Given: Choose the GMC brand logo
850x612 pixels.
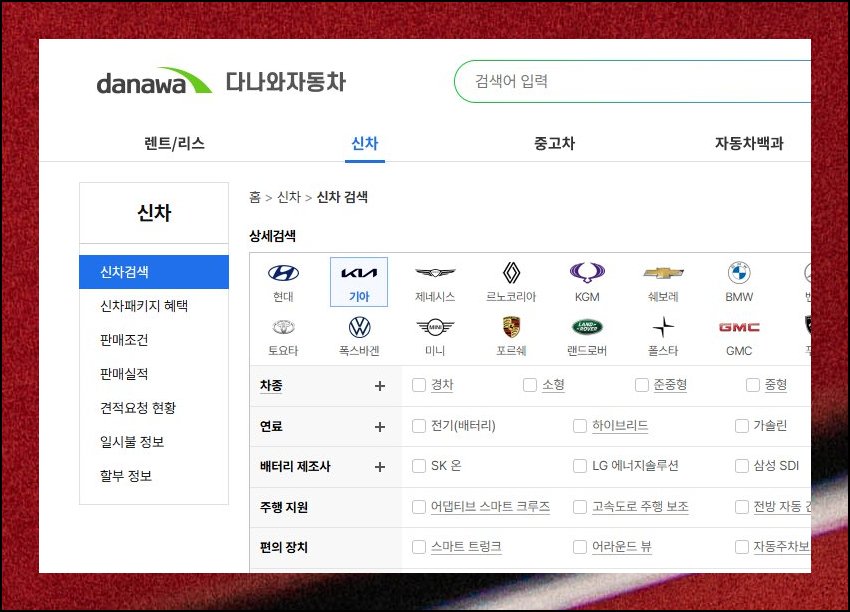Looking at the screenshot, I should coord(739,327).
